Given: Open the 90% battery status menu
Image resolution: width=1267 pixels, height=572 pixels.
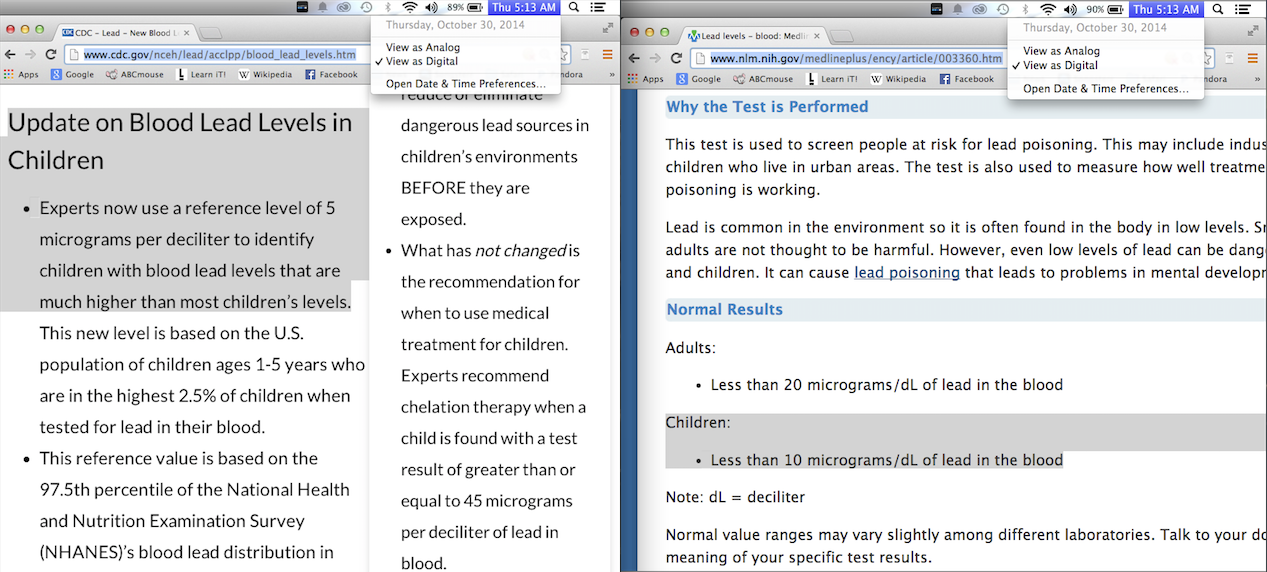Looking at the screenshot, I should click(x=1104, y=9).
